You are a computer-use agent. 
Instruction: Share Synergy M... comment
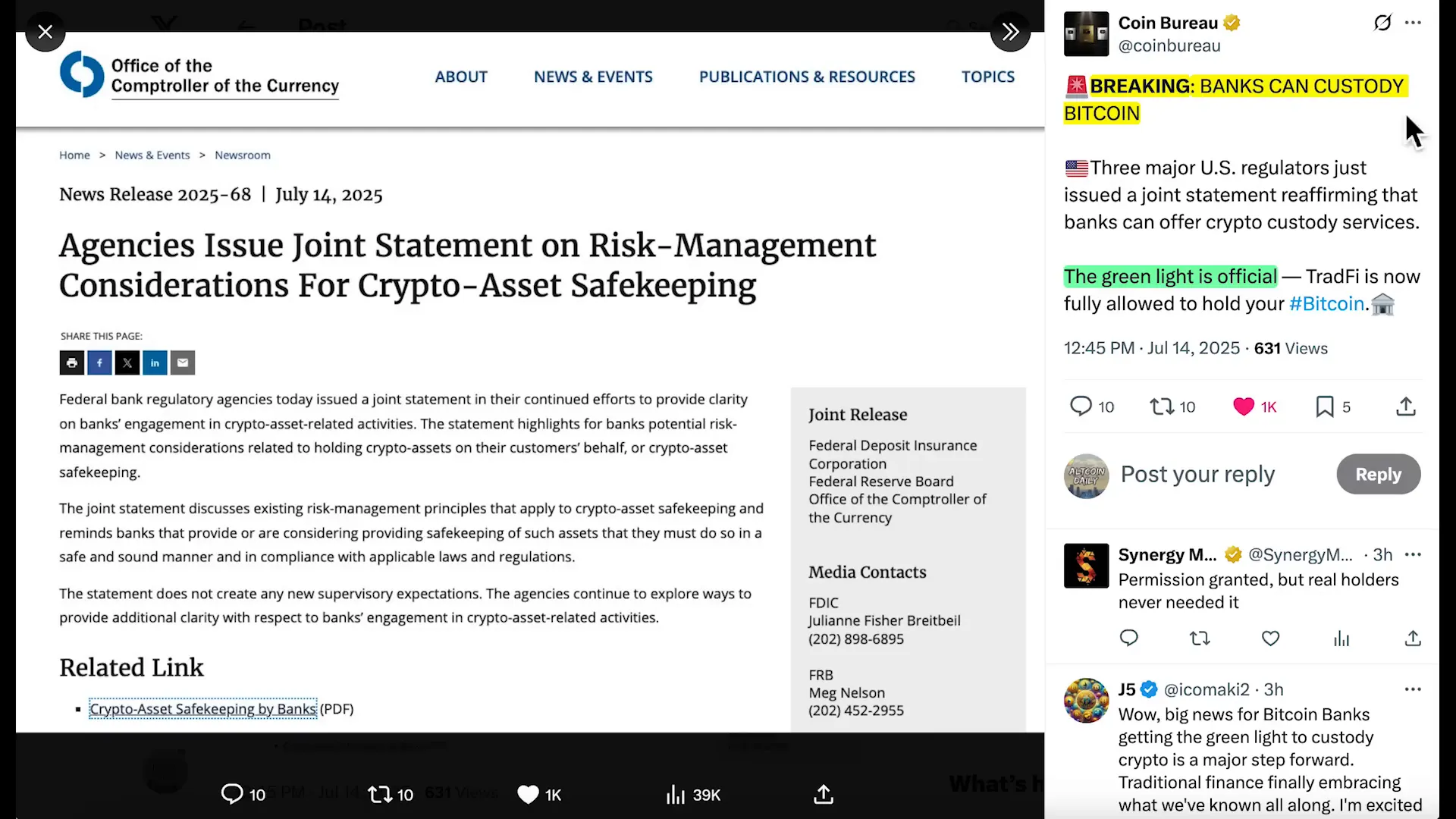[1412, 639]
